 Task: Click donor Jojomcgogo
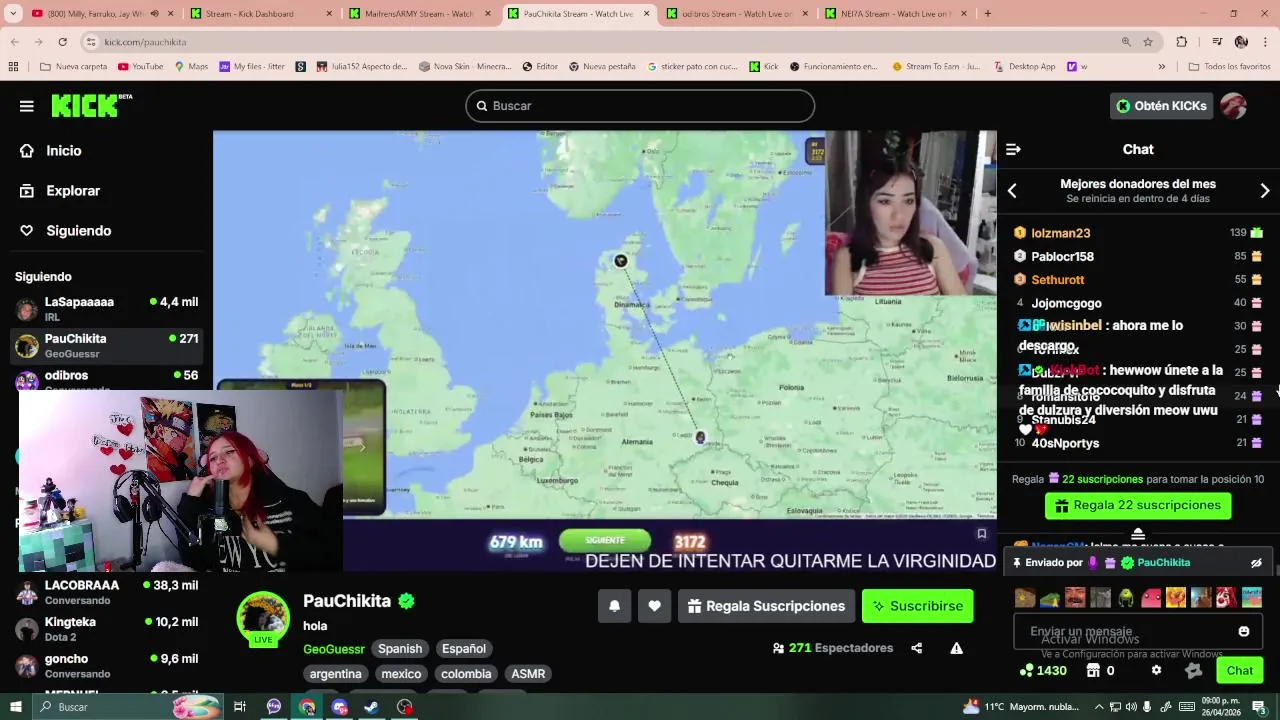[1066, 303]
